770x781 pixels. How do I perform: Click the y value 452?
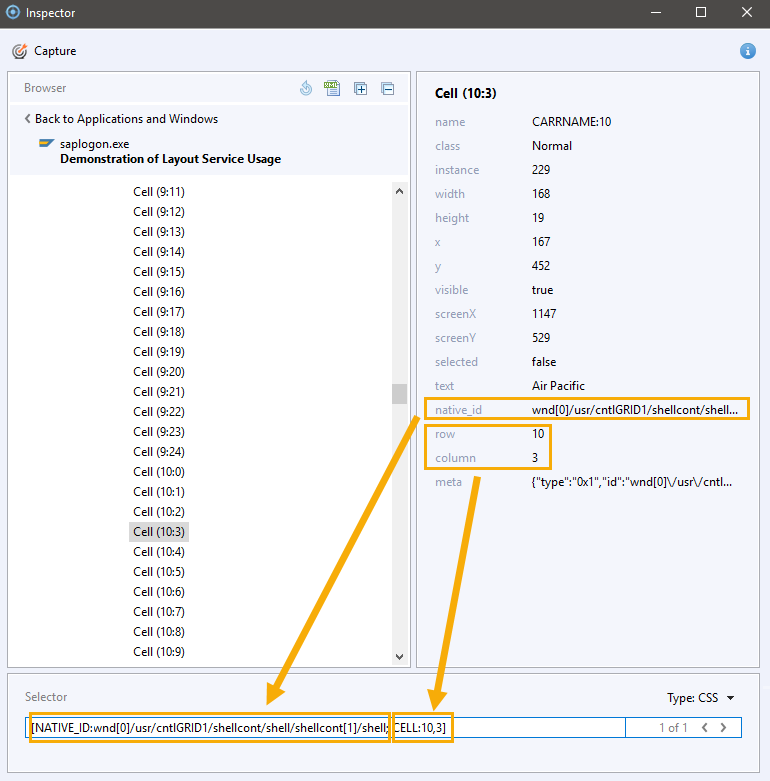(541, 265)
